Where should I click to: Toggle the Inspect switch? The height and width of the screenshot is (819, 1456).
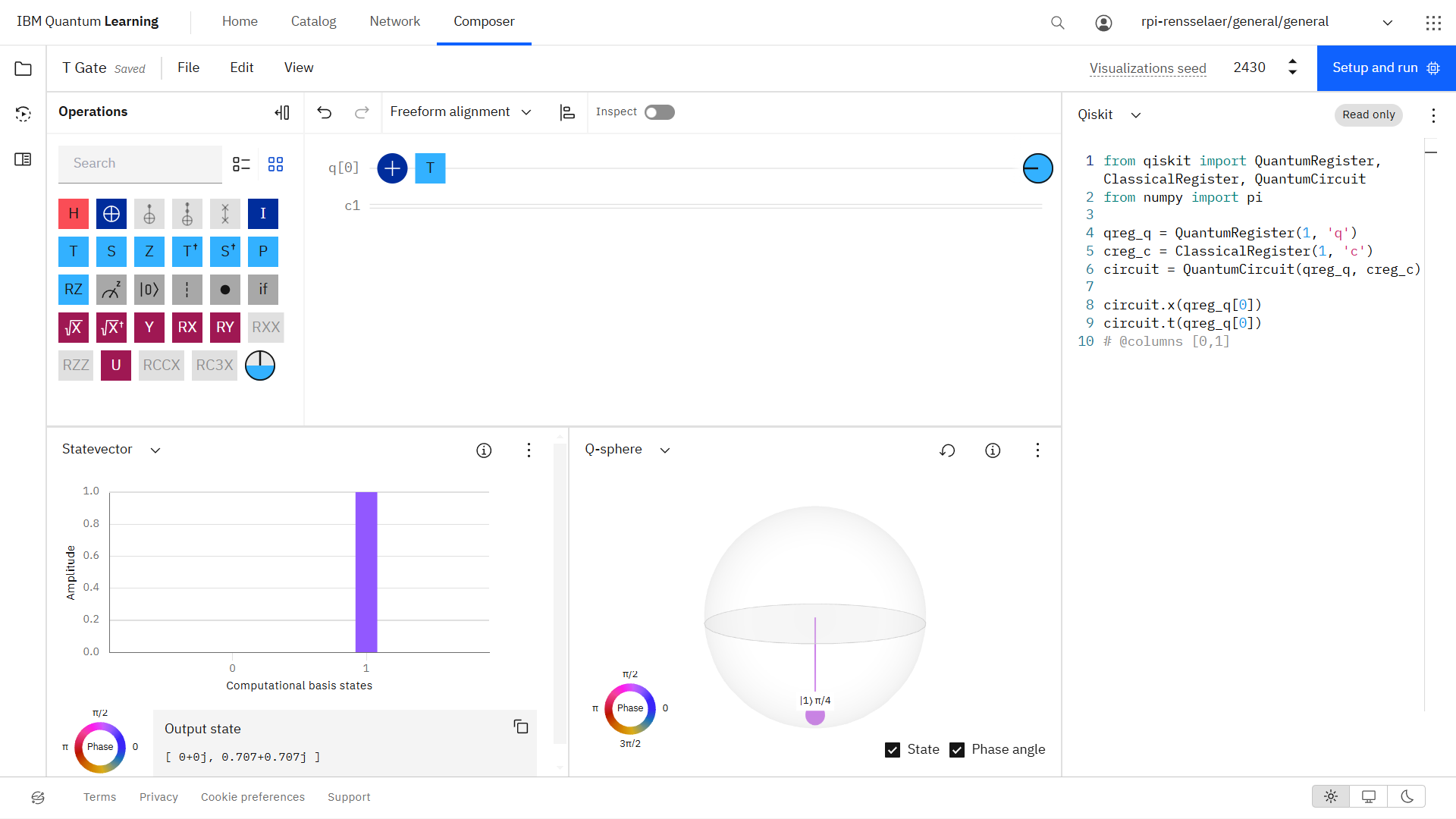coord(659,112)
